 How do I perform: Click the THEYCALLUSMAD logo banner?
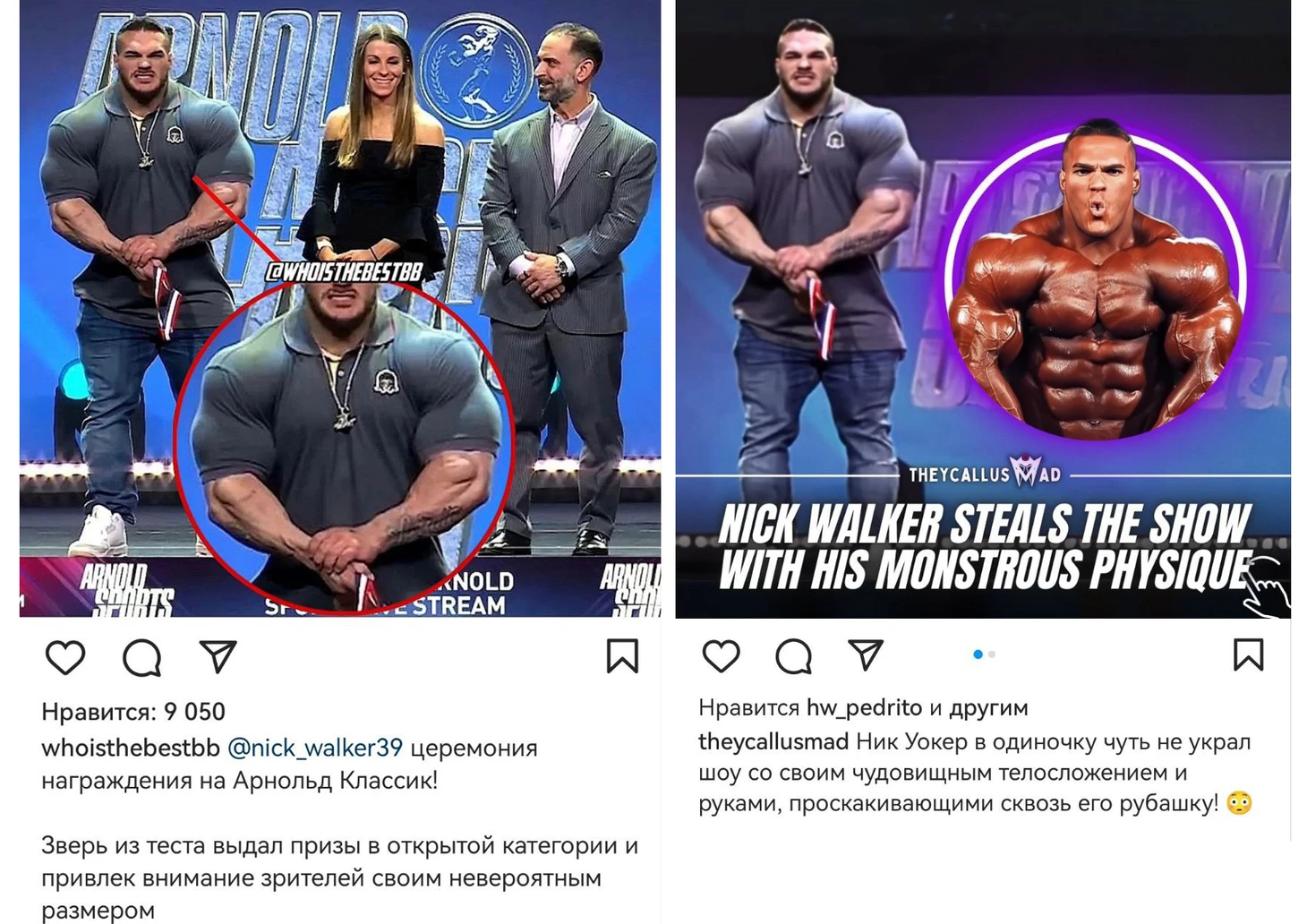(x=985, y=474)
